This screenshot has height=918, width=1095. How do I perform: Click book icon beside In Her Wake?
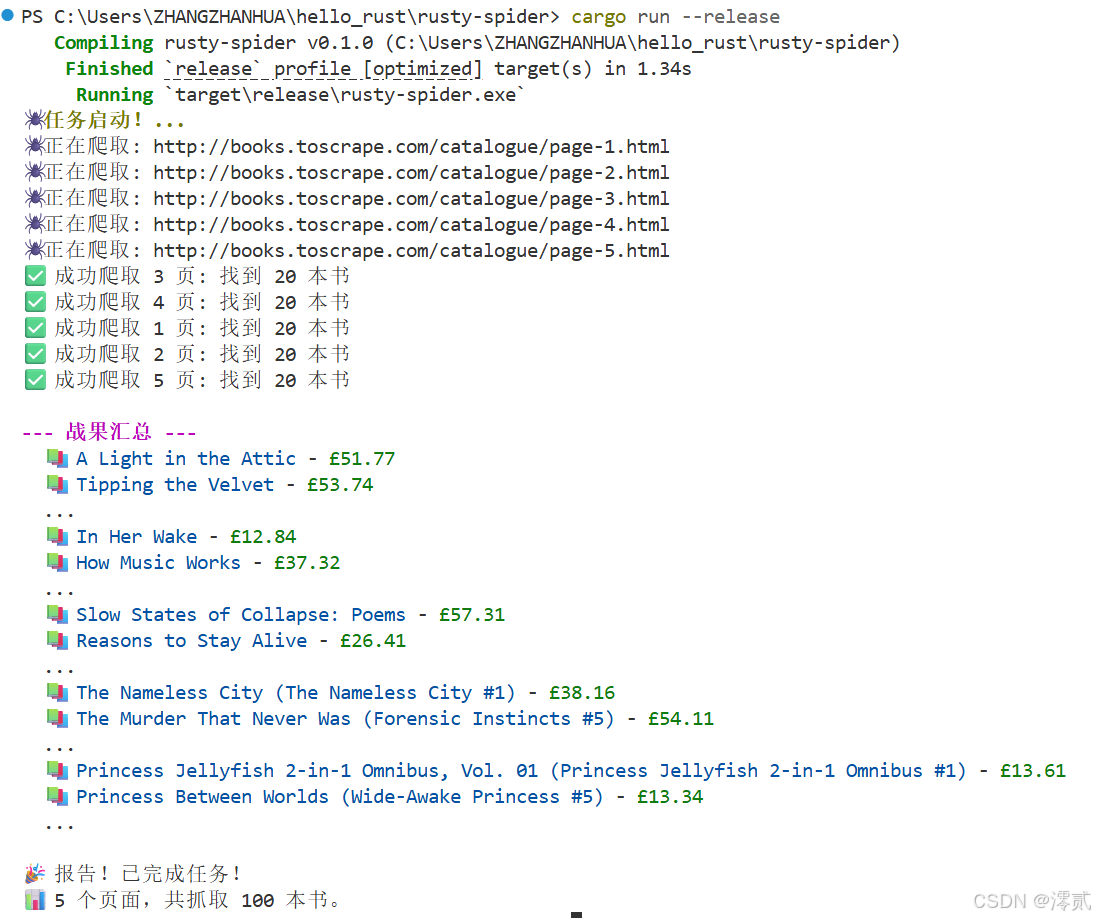pyautogui.click(x=57, y=536)
